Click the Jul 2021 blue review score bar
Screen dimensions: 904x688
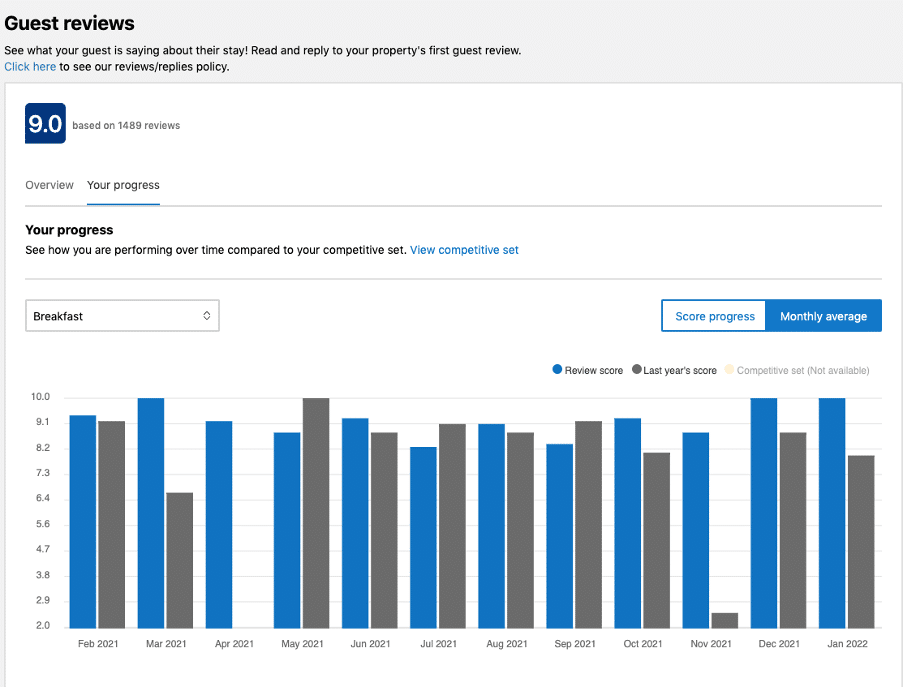(423, 537)
